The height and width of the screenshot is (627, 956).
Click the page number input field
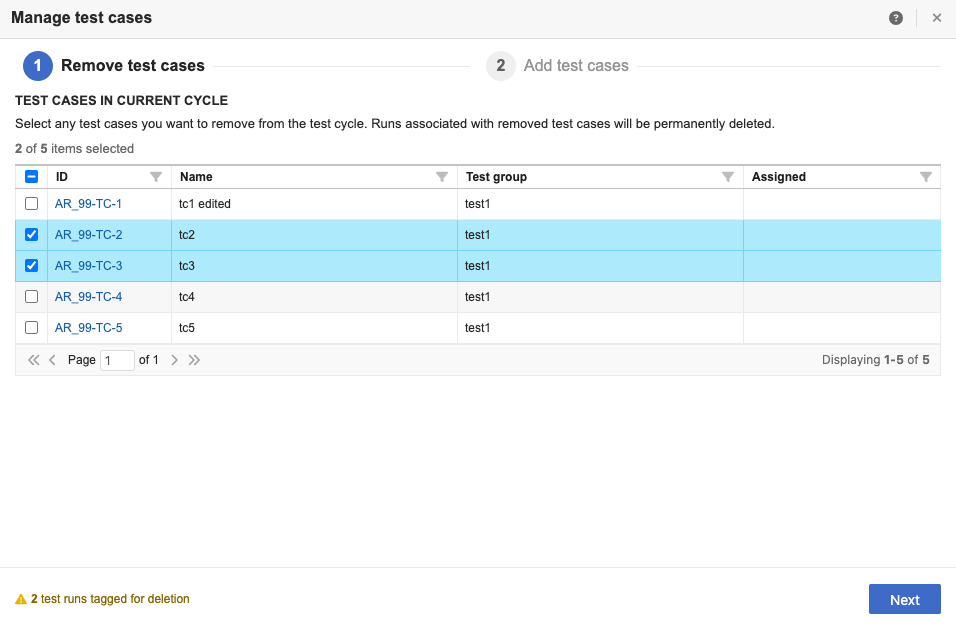click(117, 360)
